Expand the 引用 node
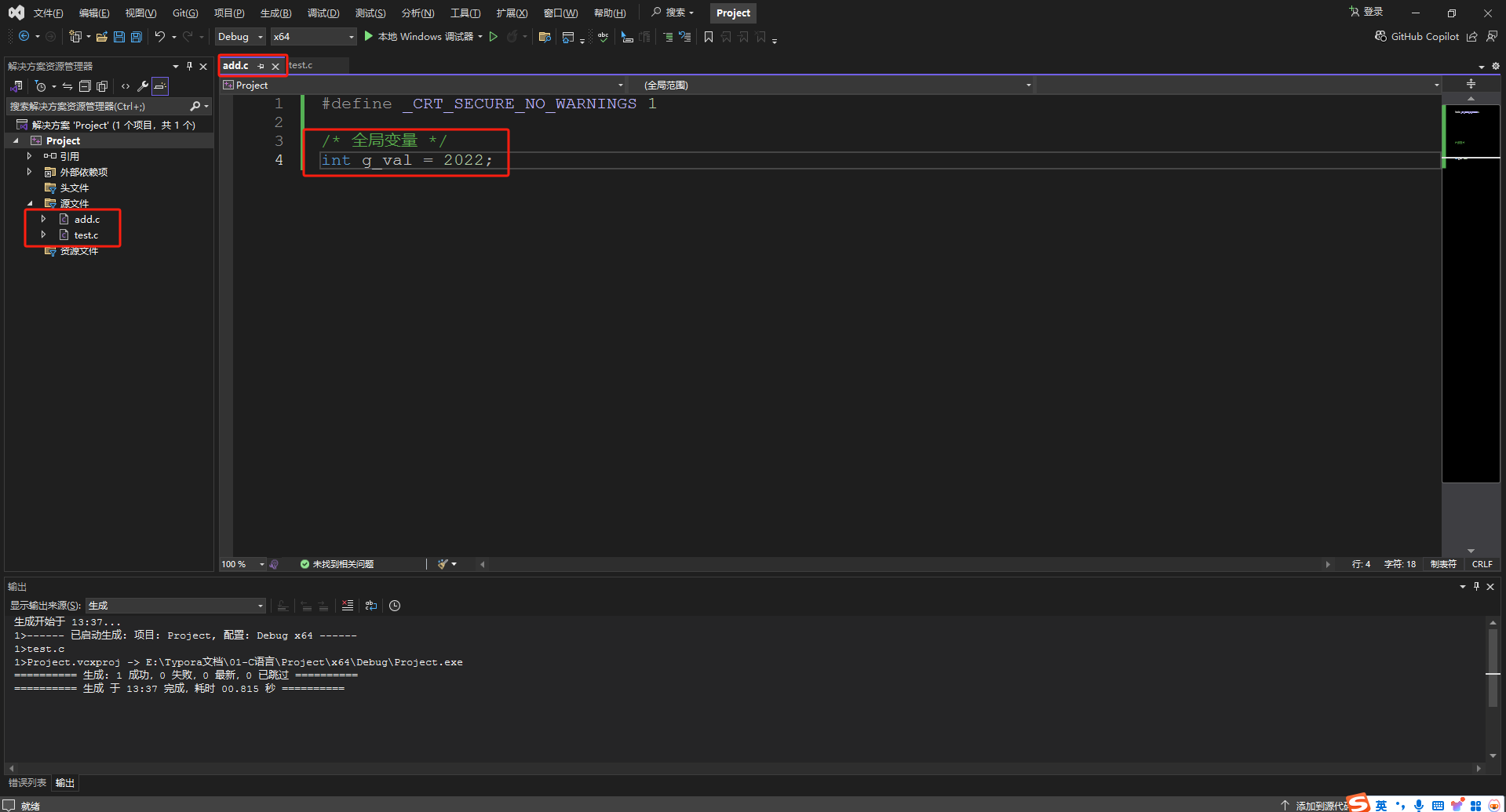 [x=30, y=157]
